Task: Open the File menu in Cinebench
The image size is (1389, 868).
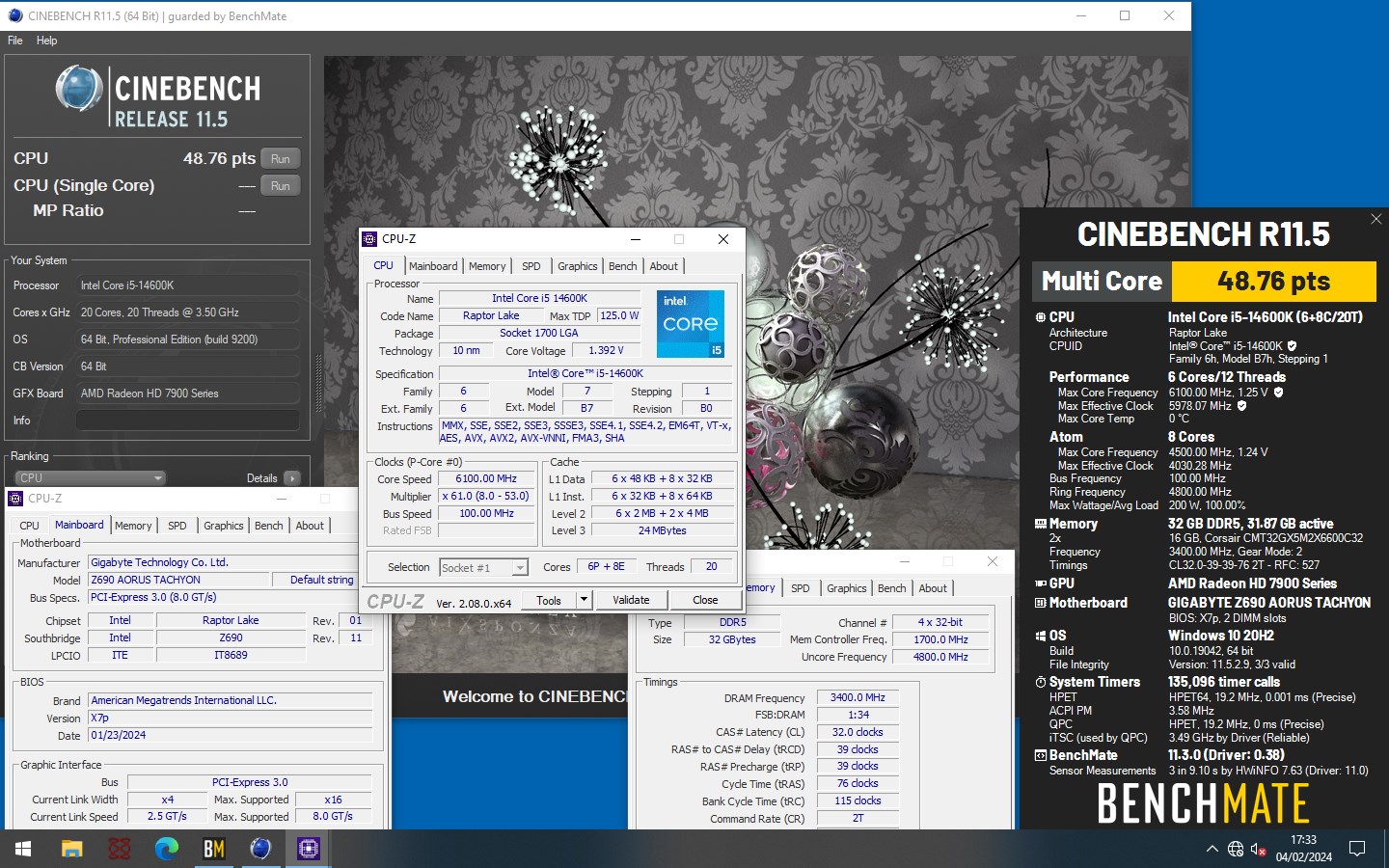Action: tap(15, 41)
